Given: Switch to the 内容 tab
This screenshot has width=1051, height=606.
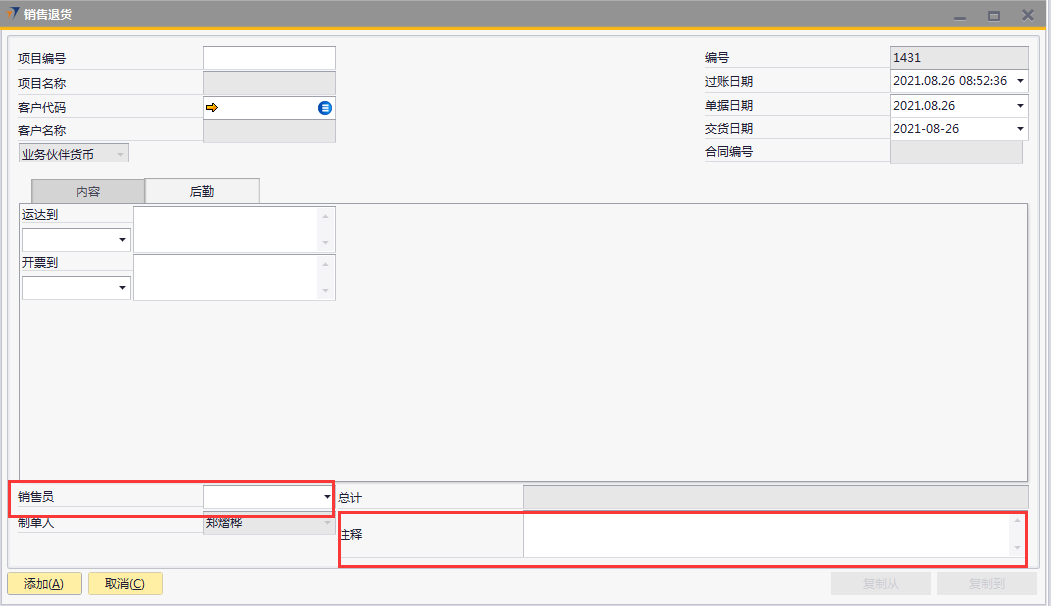Looking at the screenshot, I should coord(88,191).
